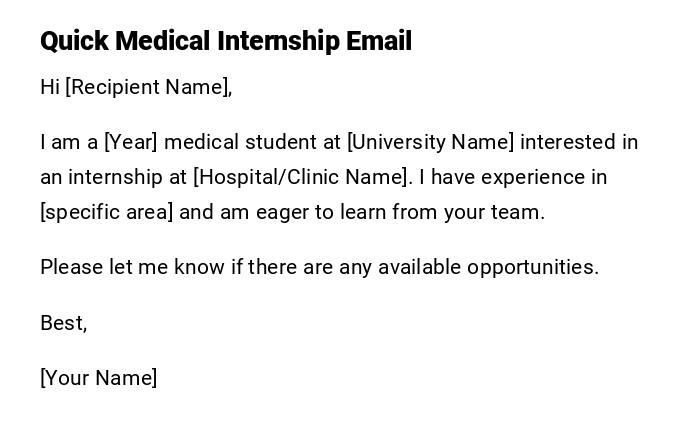700x440 pixels.
Task: Click the word "Email" in the title
Action: pyautogui.click(x=379, y=41)
